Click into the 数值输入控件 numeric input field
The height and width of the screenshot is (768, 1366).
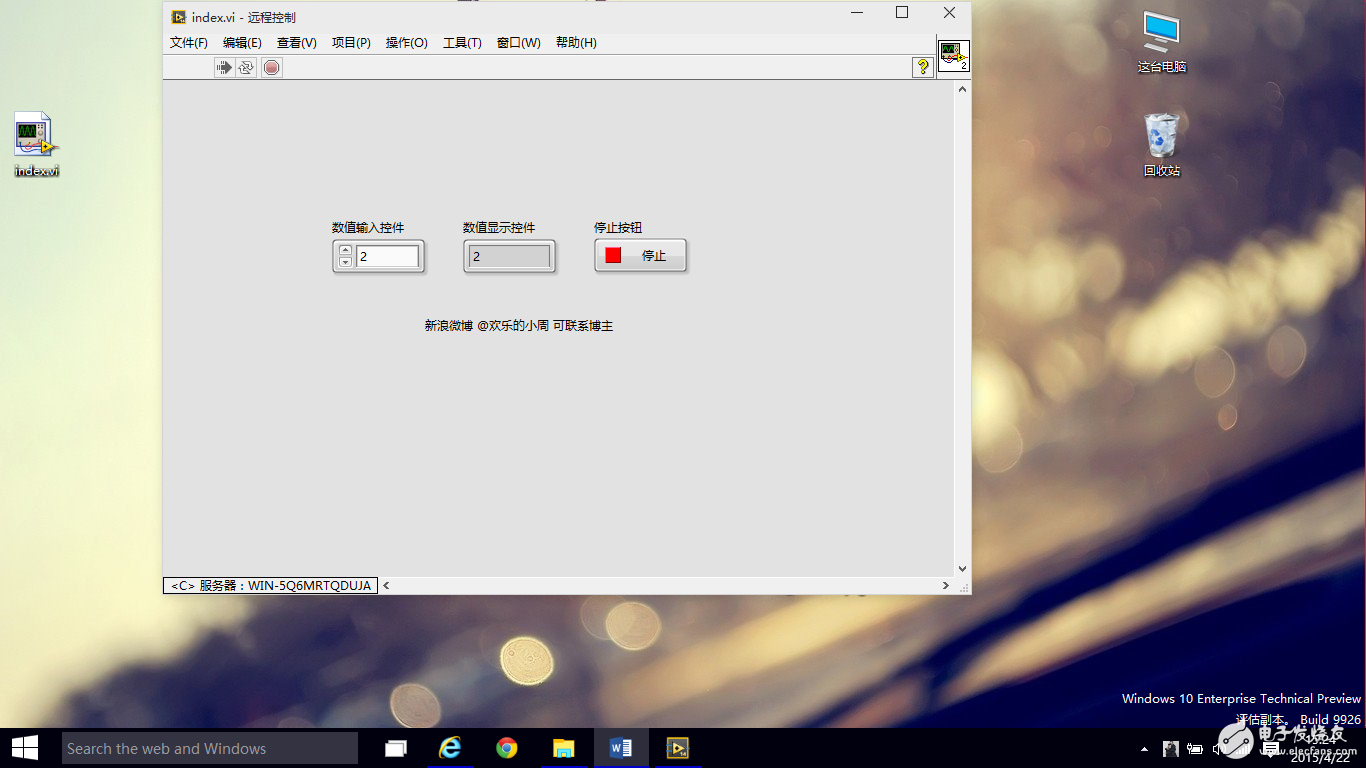point(387,256)
